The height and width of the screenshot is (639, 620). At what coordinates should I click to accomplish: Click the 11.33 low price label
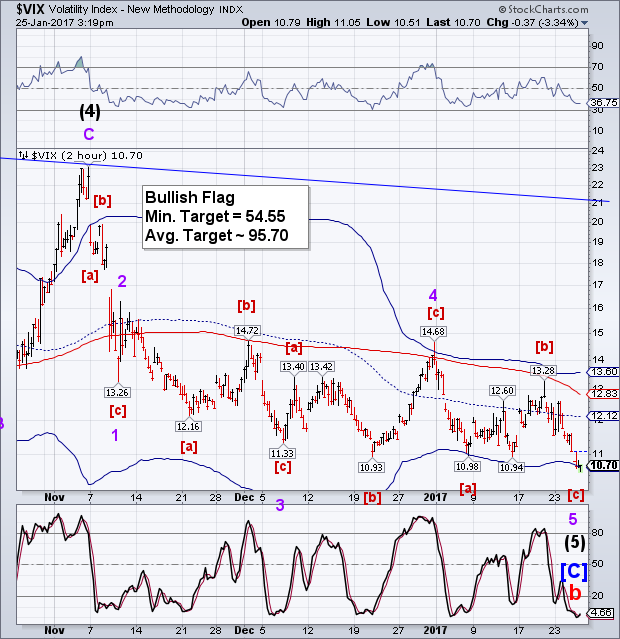(282, 453)
